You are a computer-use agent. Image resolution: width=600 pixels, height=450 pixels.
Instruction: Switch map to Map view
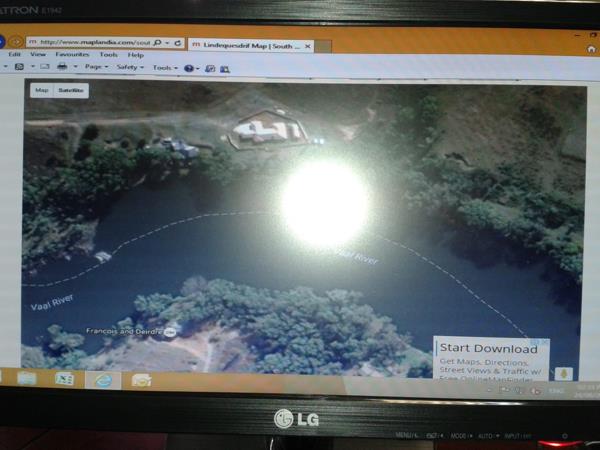[42, 90]
